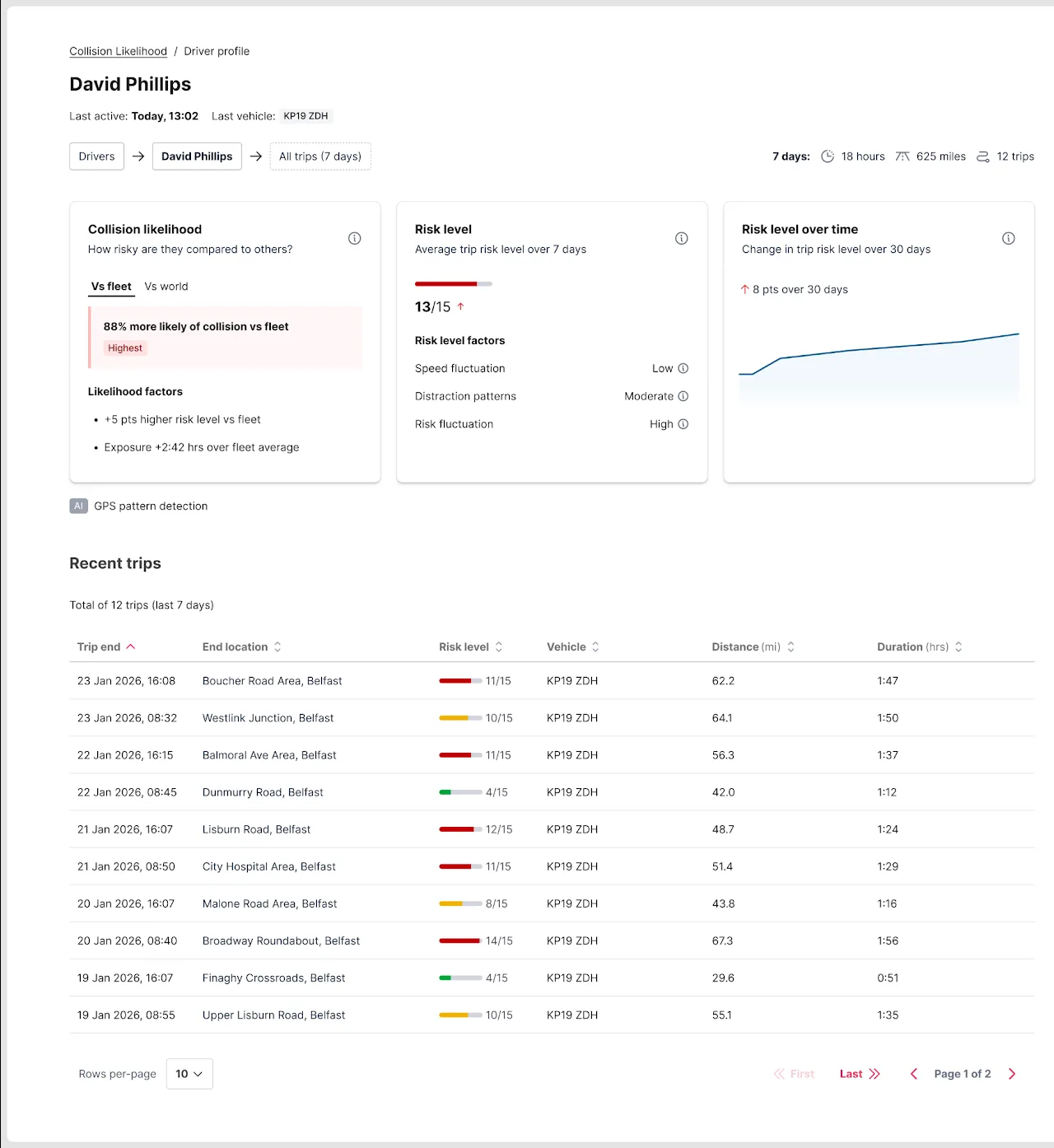Click Page 1 of 2 indicator
The height and width of the screenshot is (1148, 1054).
(962, 1074)
